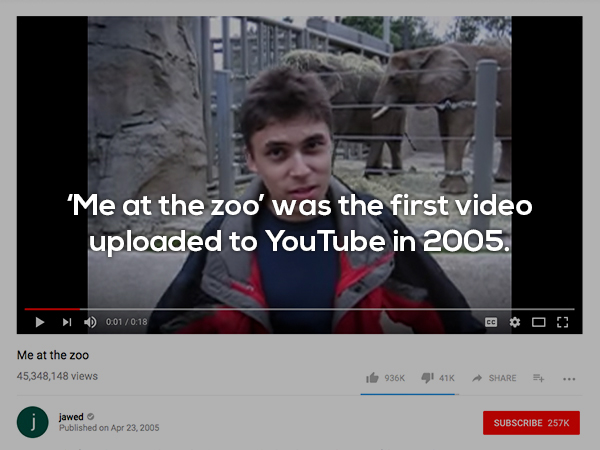Click the video frame to toggle playback
This screenshot has width=600, height=450.
pyautogui.click(x=299, y=161)
